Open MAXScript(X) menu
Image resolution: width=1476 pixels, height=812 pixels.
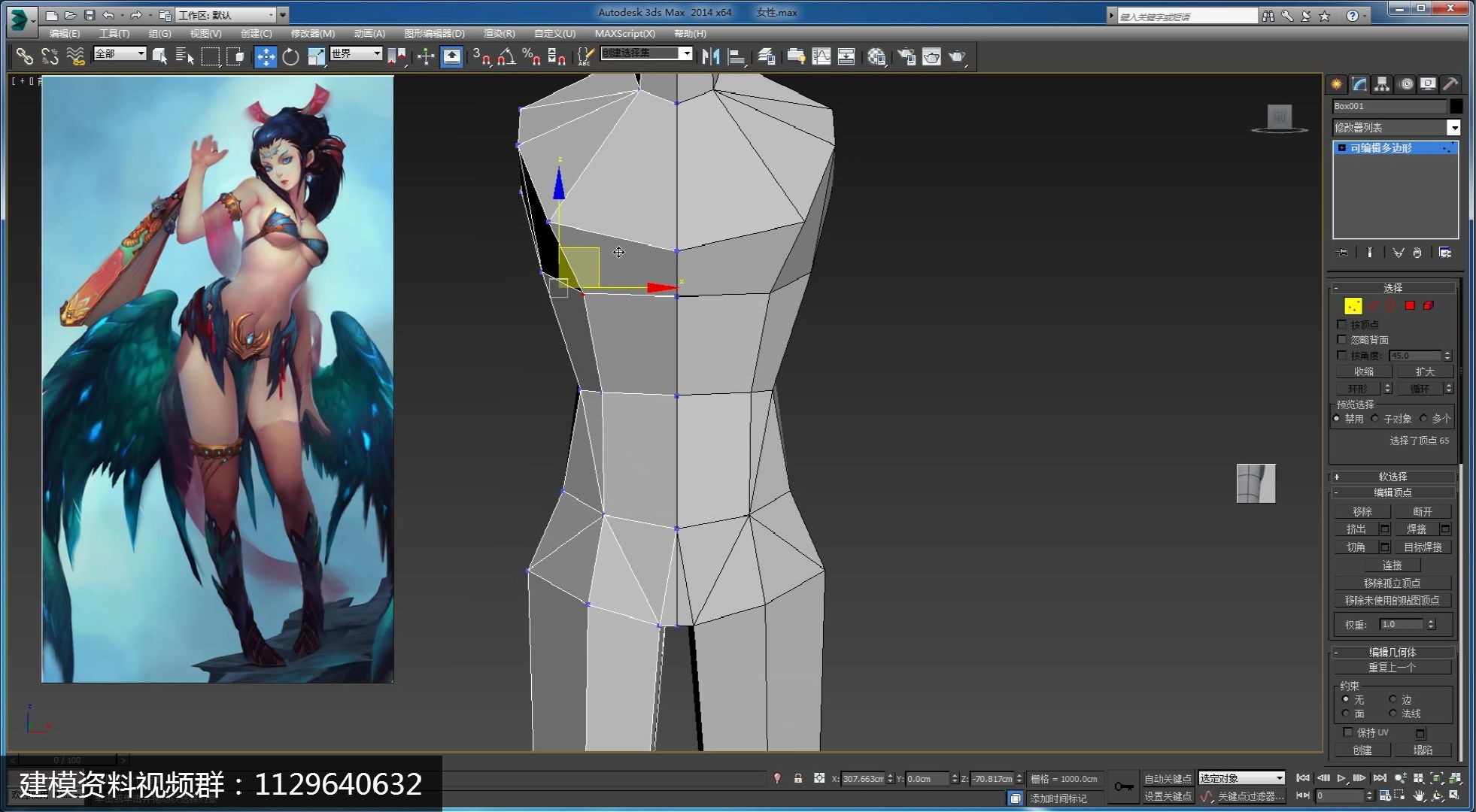point(624,34)
